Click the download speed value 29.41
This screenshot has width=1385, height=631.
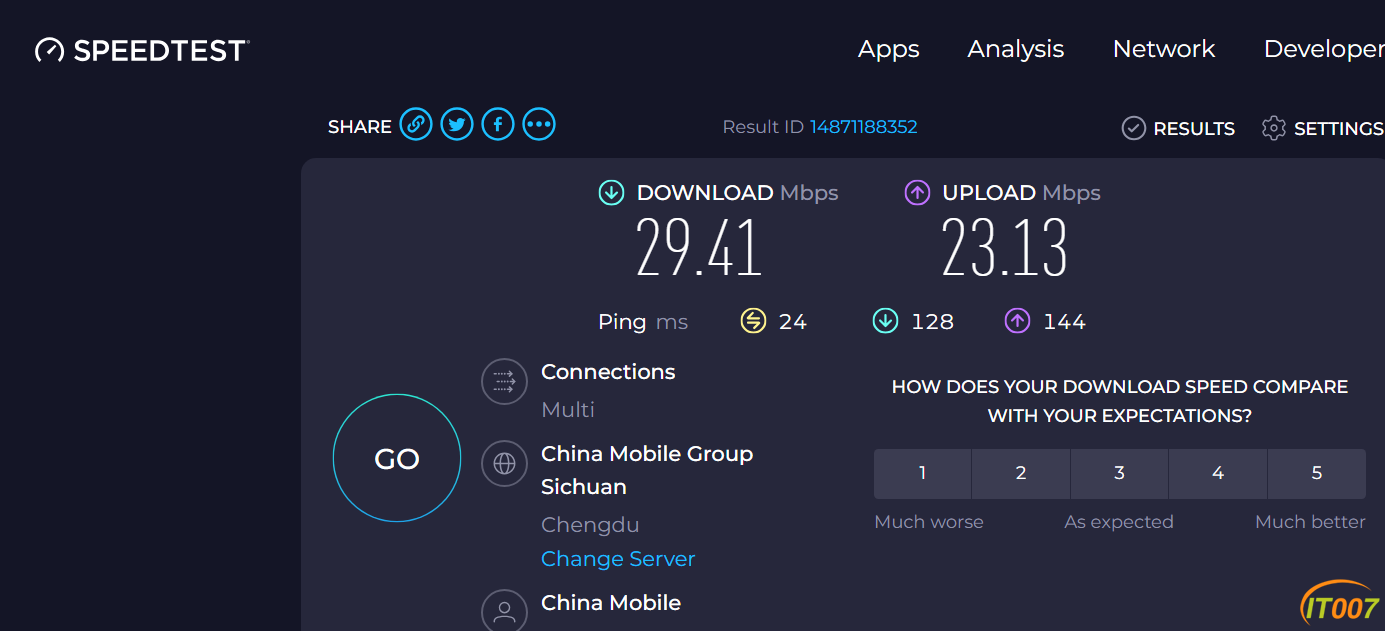pos(700,248)
